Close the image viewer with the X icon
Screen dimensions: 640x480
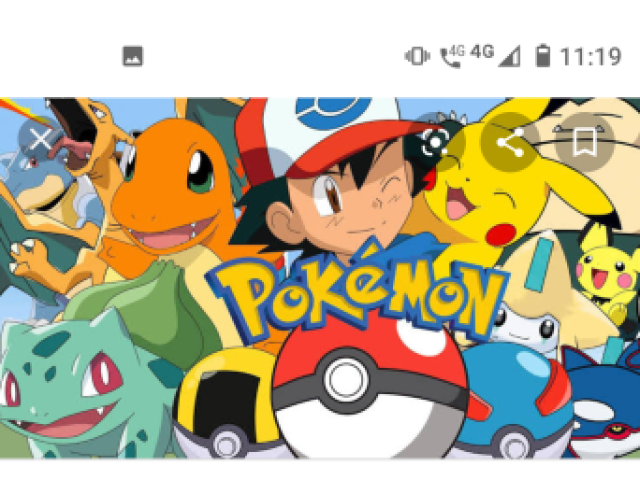coord(41,140)
